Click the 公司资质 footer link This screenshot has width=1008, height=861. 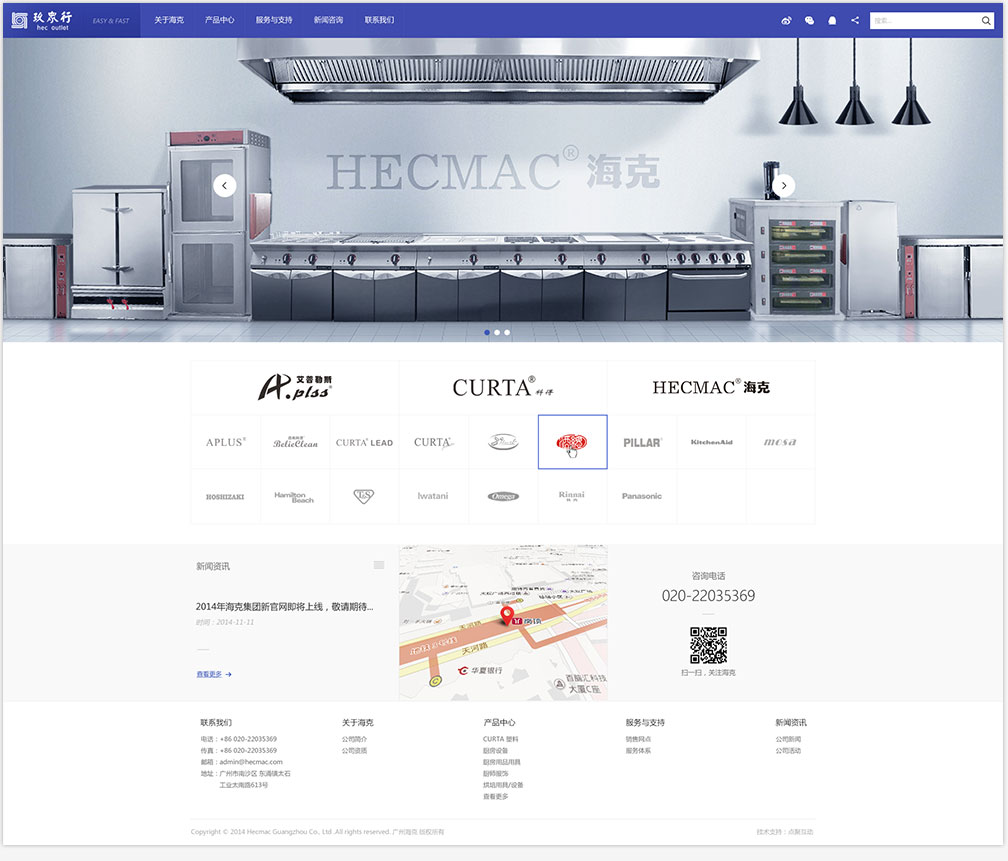(354, 751)
